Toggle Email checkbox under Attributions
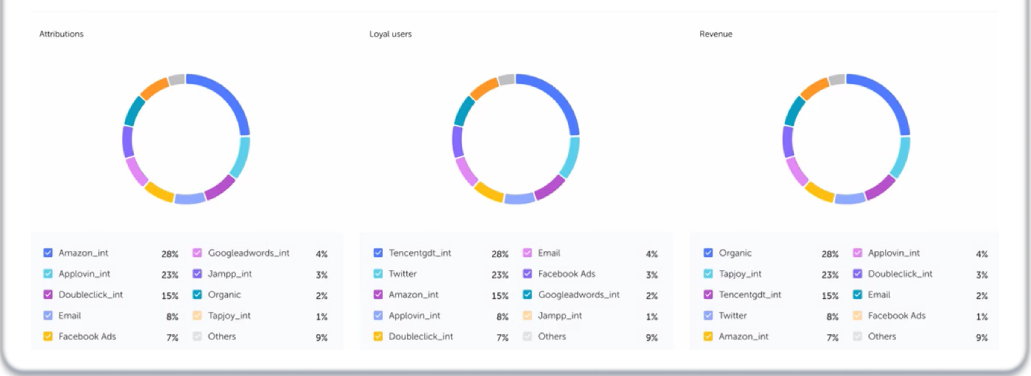Screen dimensions: 1031x376 click(48, 316)
